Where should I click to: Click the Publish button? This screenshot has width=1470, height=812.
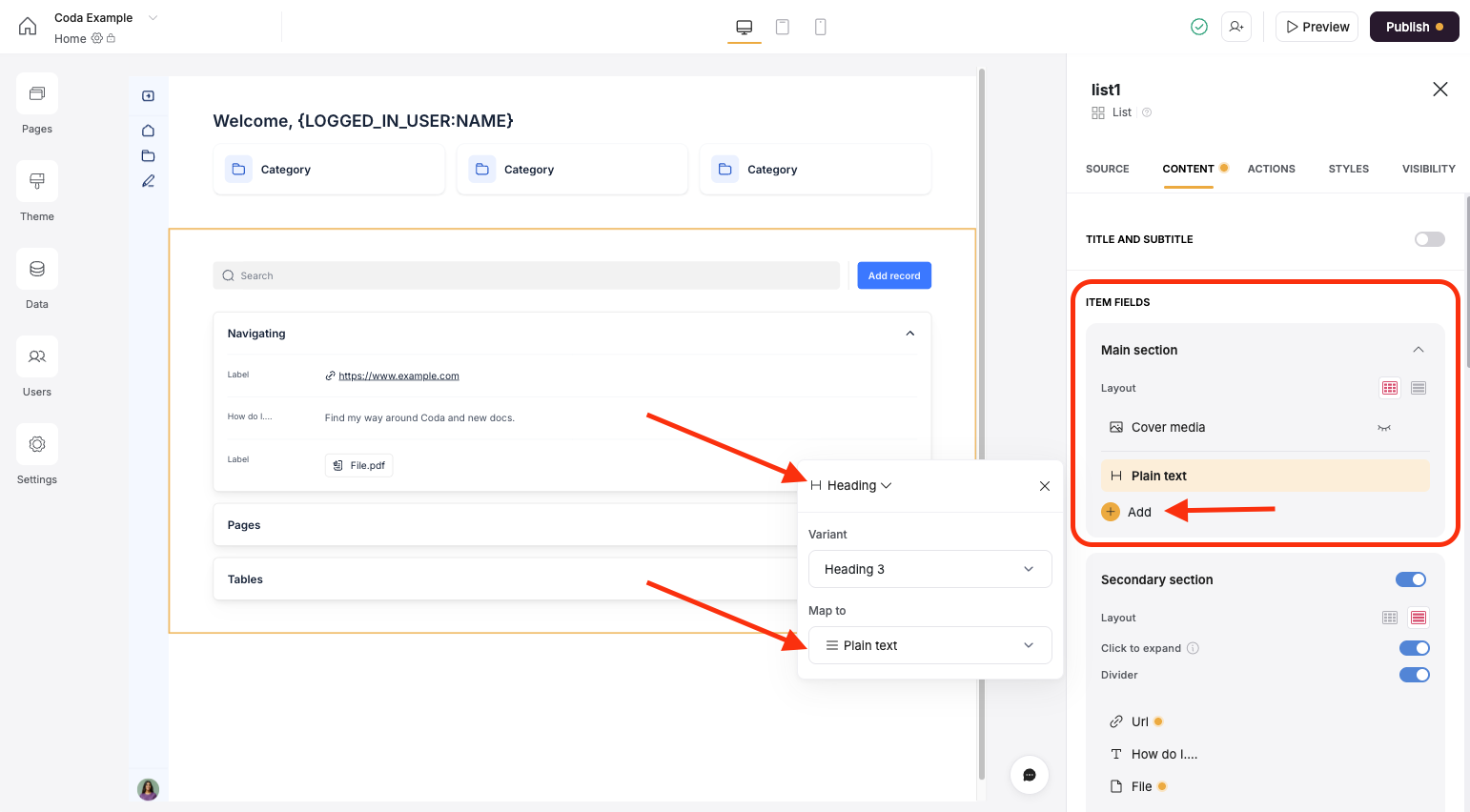(1415, 27)
